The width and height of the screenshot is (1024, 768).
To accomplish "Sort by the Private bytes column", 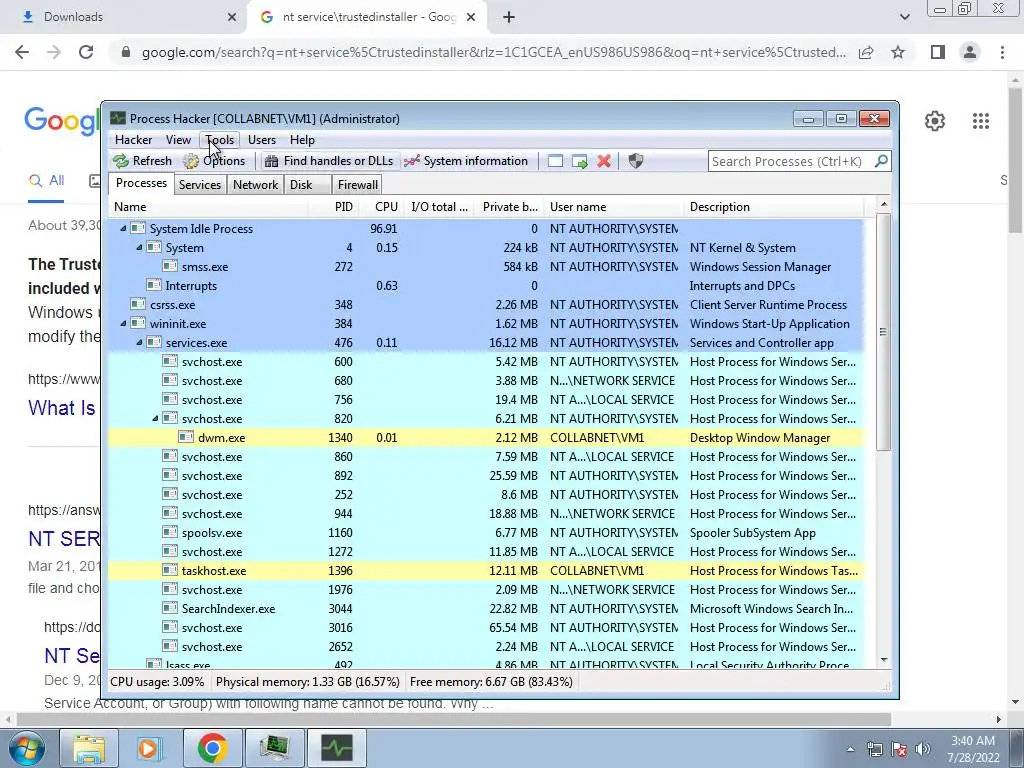I will [x=509, y=207].
